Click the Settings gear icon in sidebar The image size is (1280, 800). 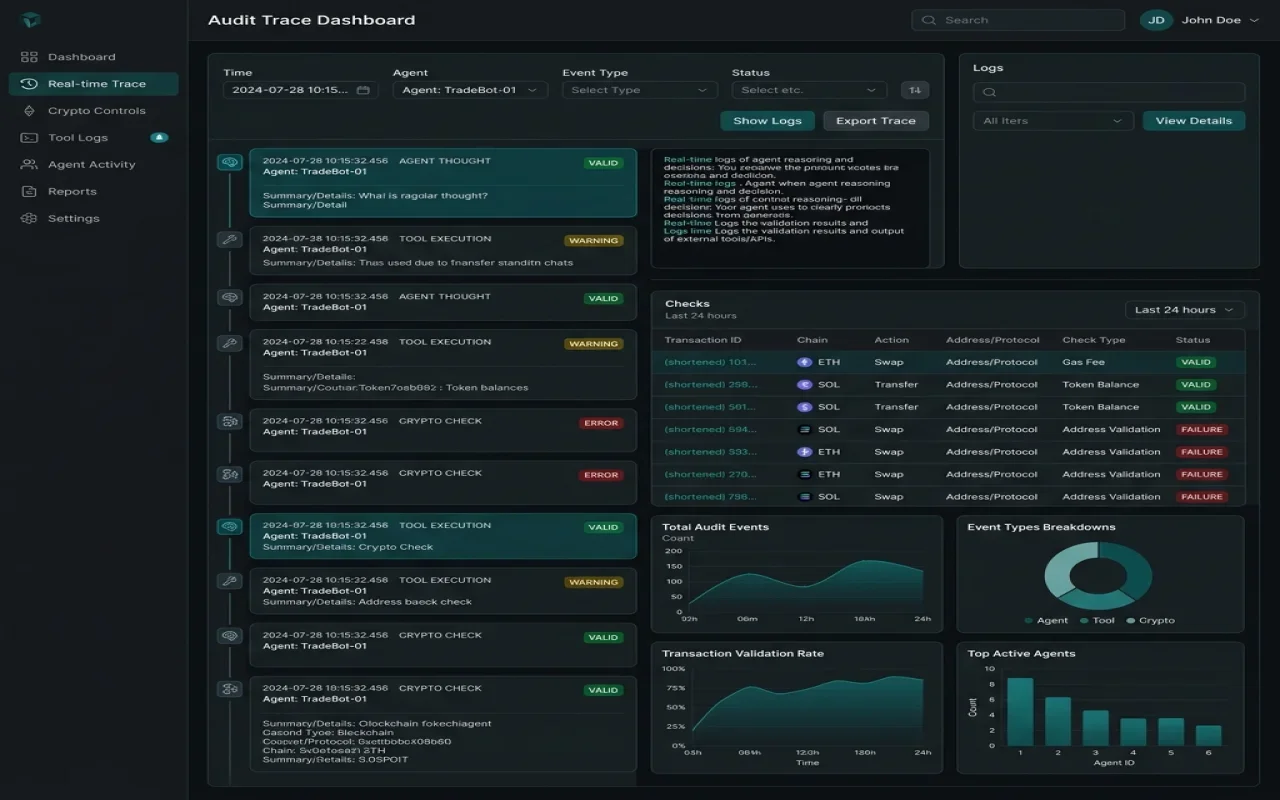29,219
